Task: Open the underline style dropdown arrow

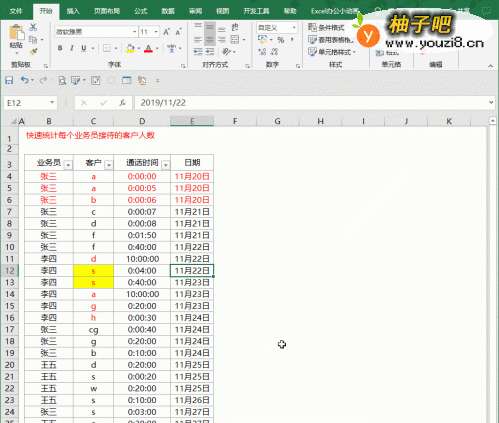Action: (93, 49)
